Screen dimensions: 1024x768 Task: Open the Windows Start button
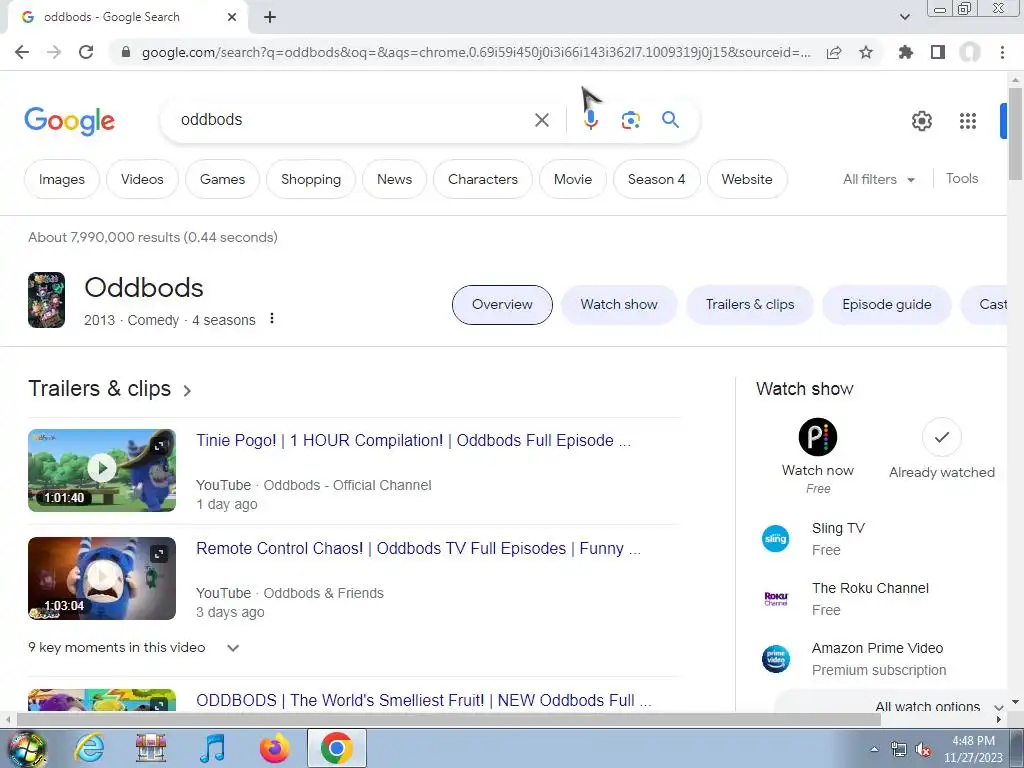(26, 748)
